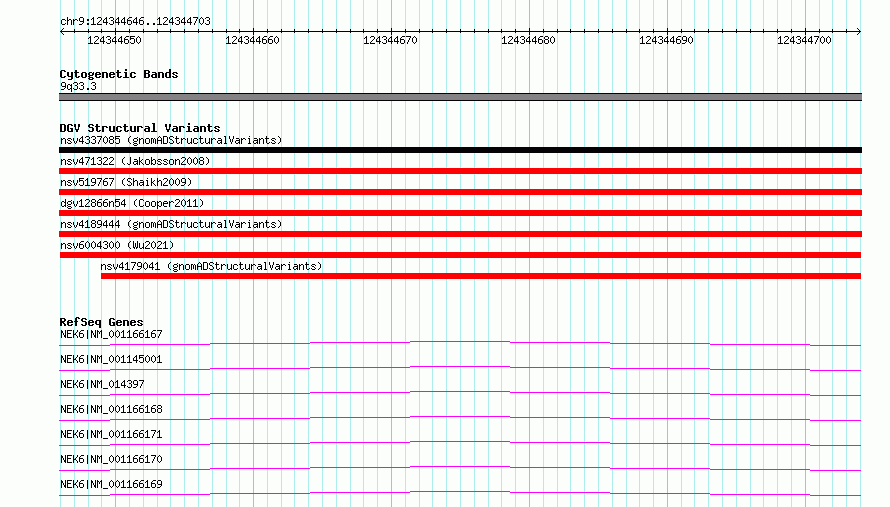Image resolution: width=890 pixels, height=507 pixels.
Task: Click the RefSeq Genes track title
Action: coord(101,322)
